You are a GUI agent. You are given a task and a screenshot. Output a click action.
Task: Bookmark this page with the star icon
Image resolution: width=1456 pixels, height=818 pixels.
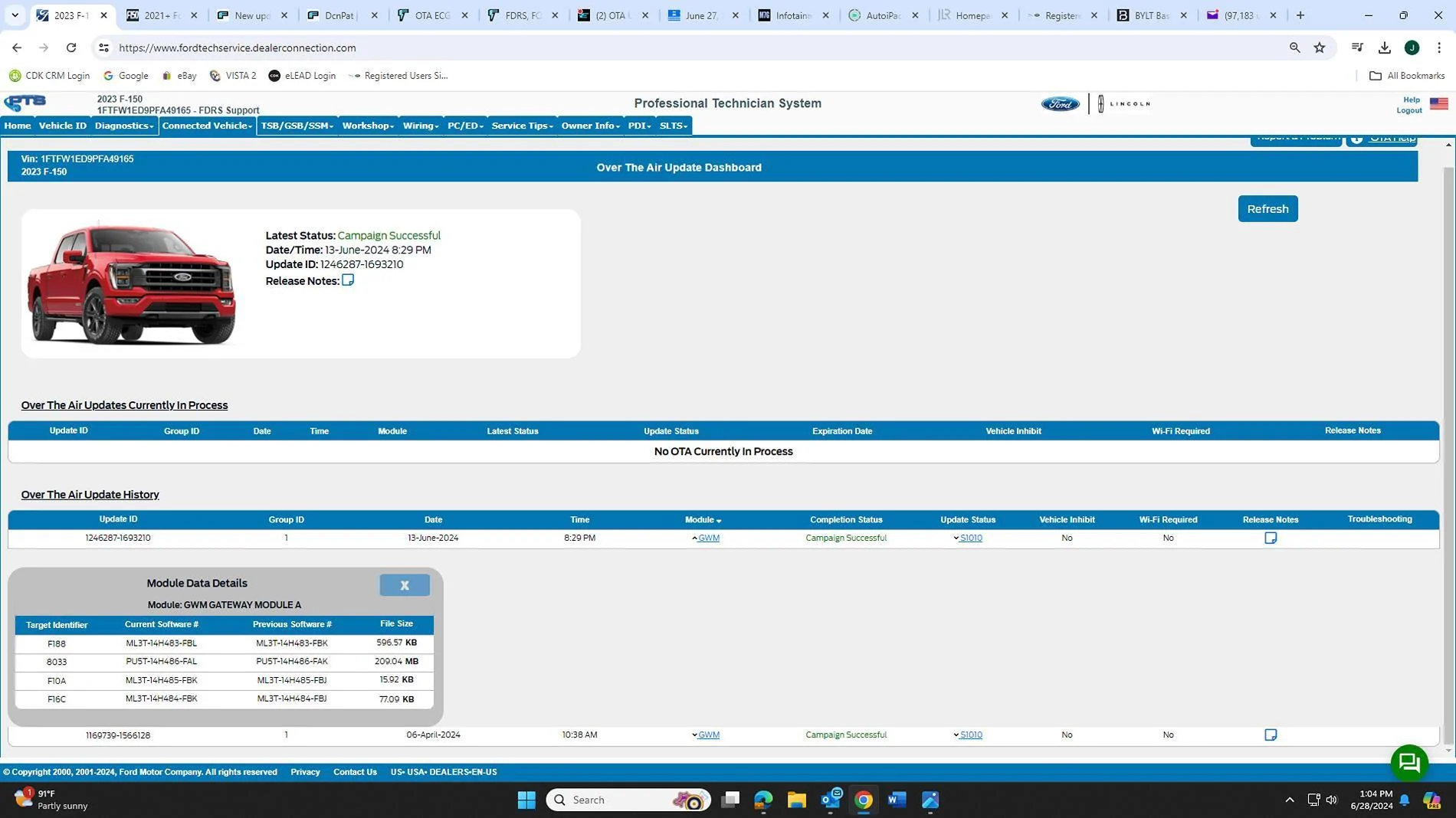click(1320, 47)
